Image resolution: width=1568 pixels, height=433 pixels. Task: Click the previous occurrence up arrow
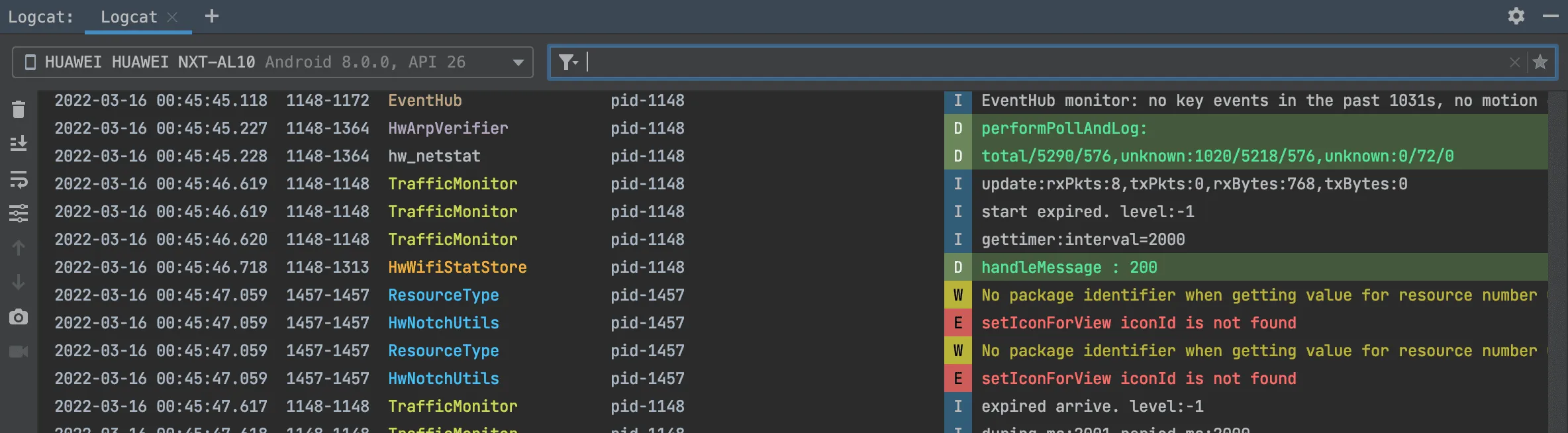pyautogui.click(x=19, y=248)
